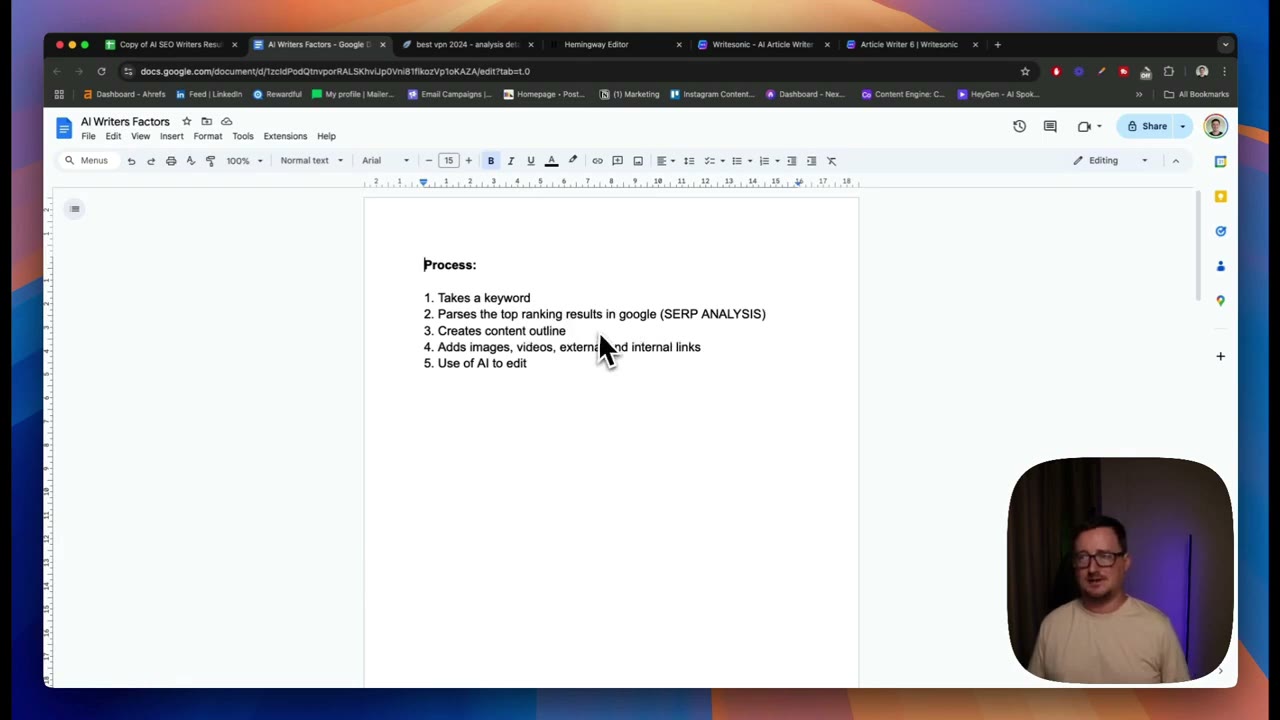Image resolution: width=1280 pixels, height=720 pixels.
Task: Move document using the folder icon
Action: [206, 121]
